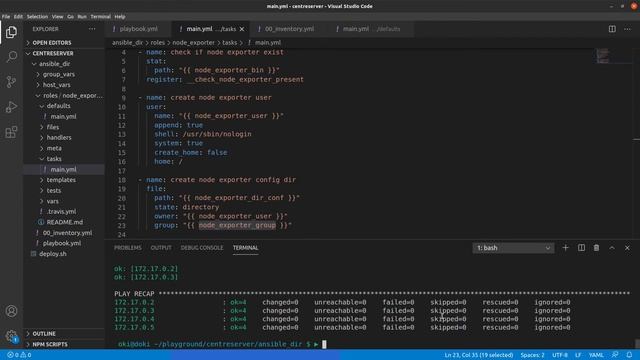Switch to main.yml defaults editor tab
640x360 pixels.
pyautogui.click(x=371, y=29)
